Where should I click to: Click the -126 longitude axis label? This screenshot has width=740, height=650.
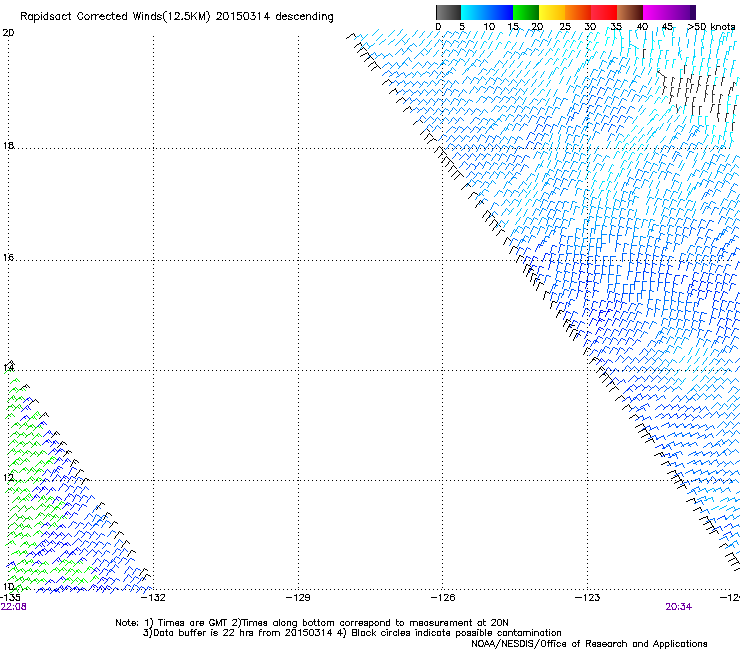[x=443, y=598]
